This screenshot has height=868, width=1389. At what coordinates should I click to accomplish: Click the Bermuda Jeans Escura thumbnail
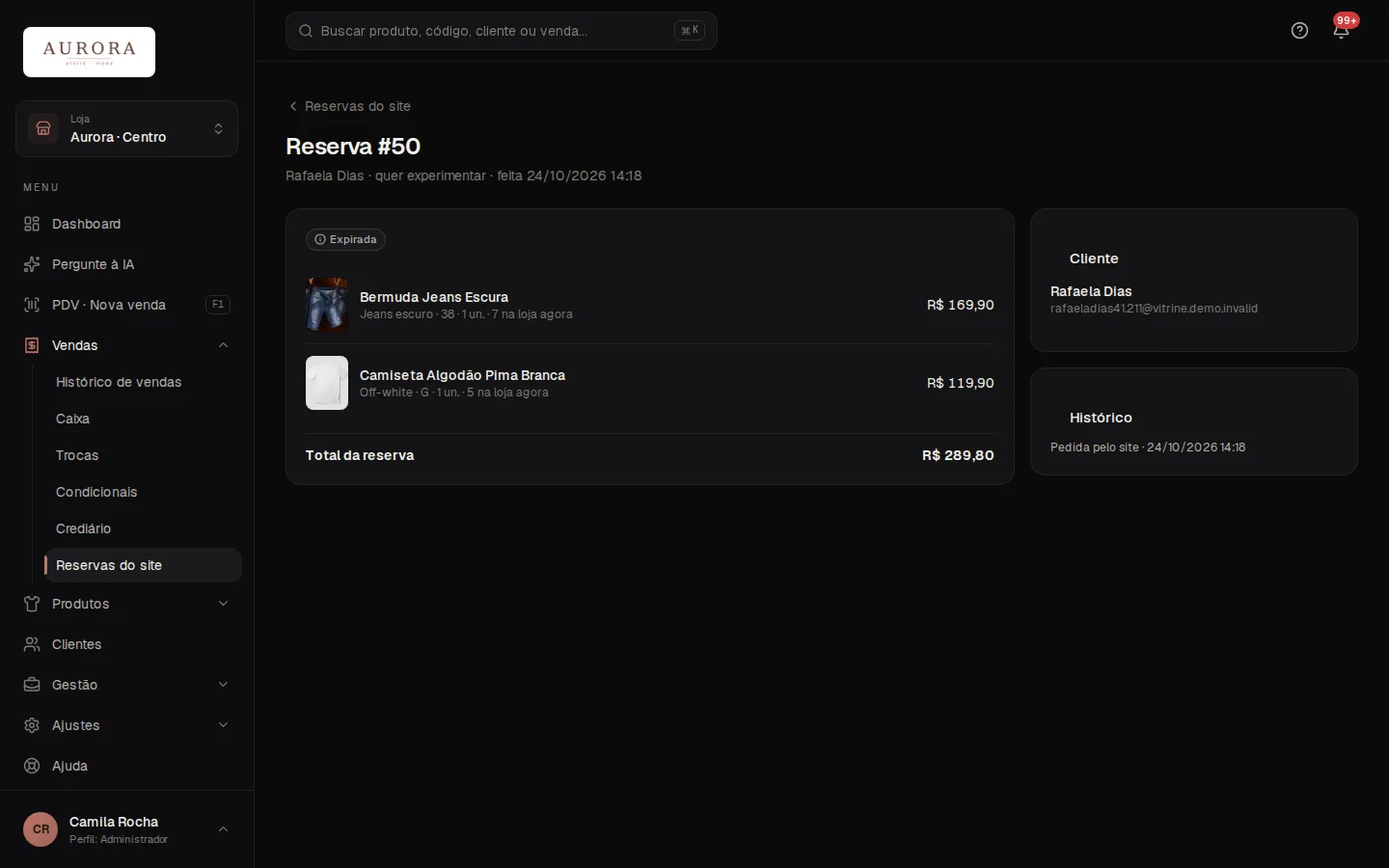tap(327, 305)
